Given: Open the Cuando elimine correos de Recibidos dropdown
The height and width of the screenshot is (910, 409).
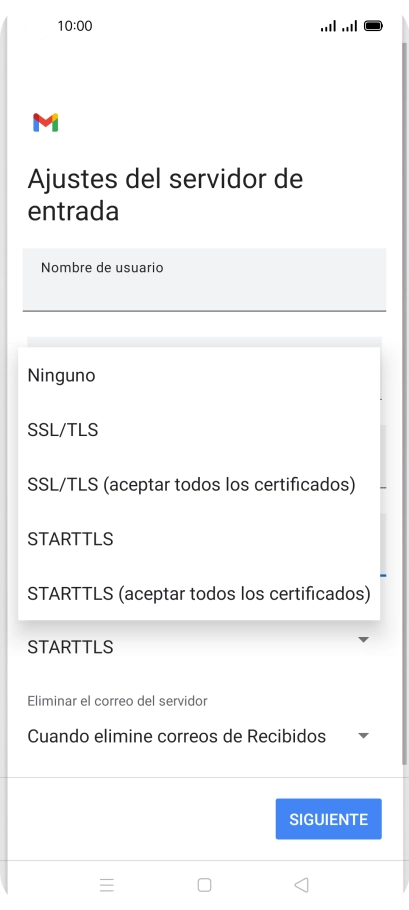Looking at the screenshot, I should coord(199,736).
